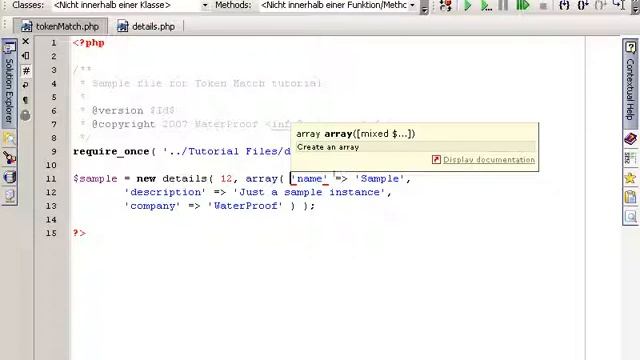Toggle show special characters pilcrow icon

coord(25,100)
